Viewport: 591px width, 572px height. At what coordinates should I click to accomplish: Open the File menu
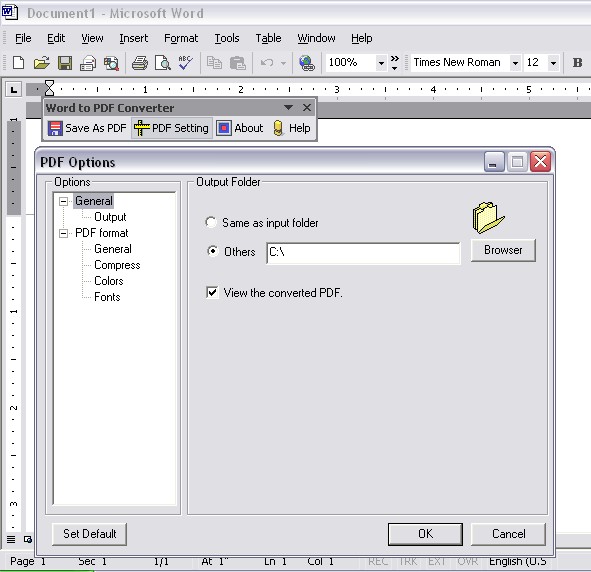click(23, 38)
